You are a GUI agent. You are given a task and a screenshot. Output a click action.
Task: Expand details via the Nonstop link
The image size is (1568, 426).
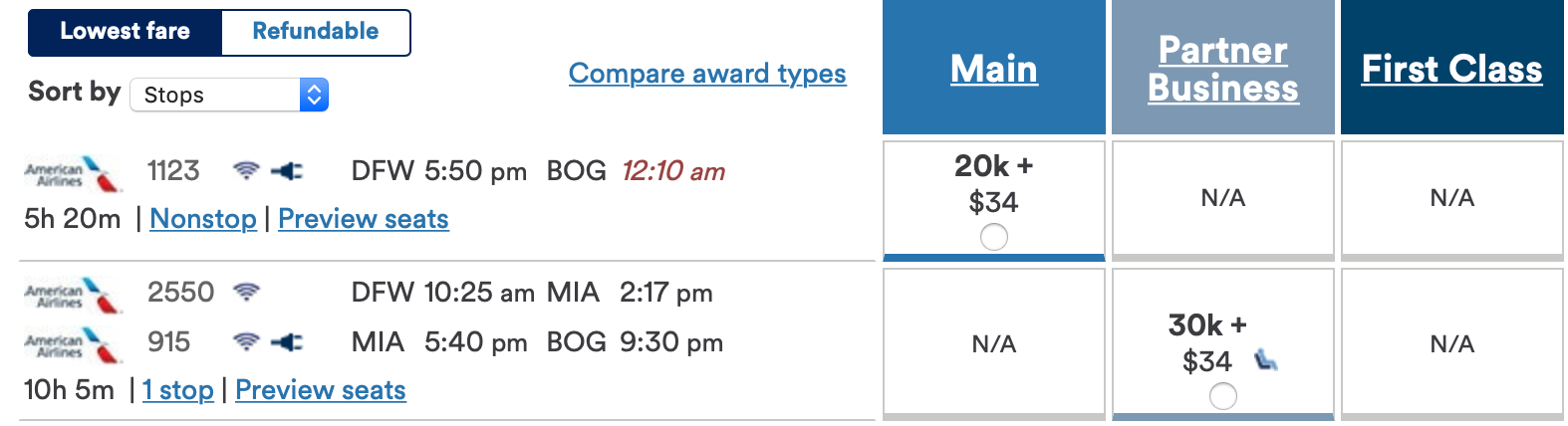[x=203, y=219]
